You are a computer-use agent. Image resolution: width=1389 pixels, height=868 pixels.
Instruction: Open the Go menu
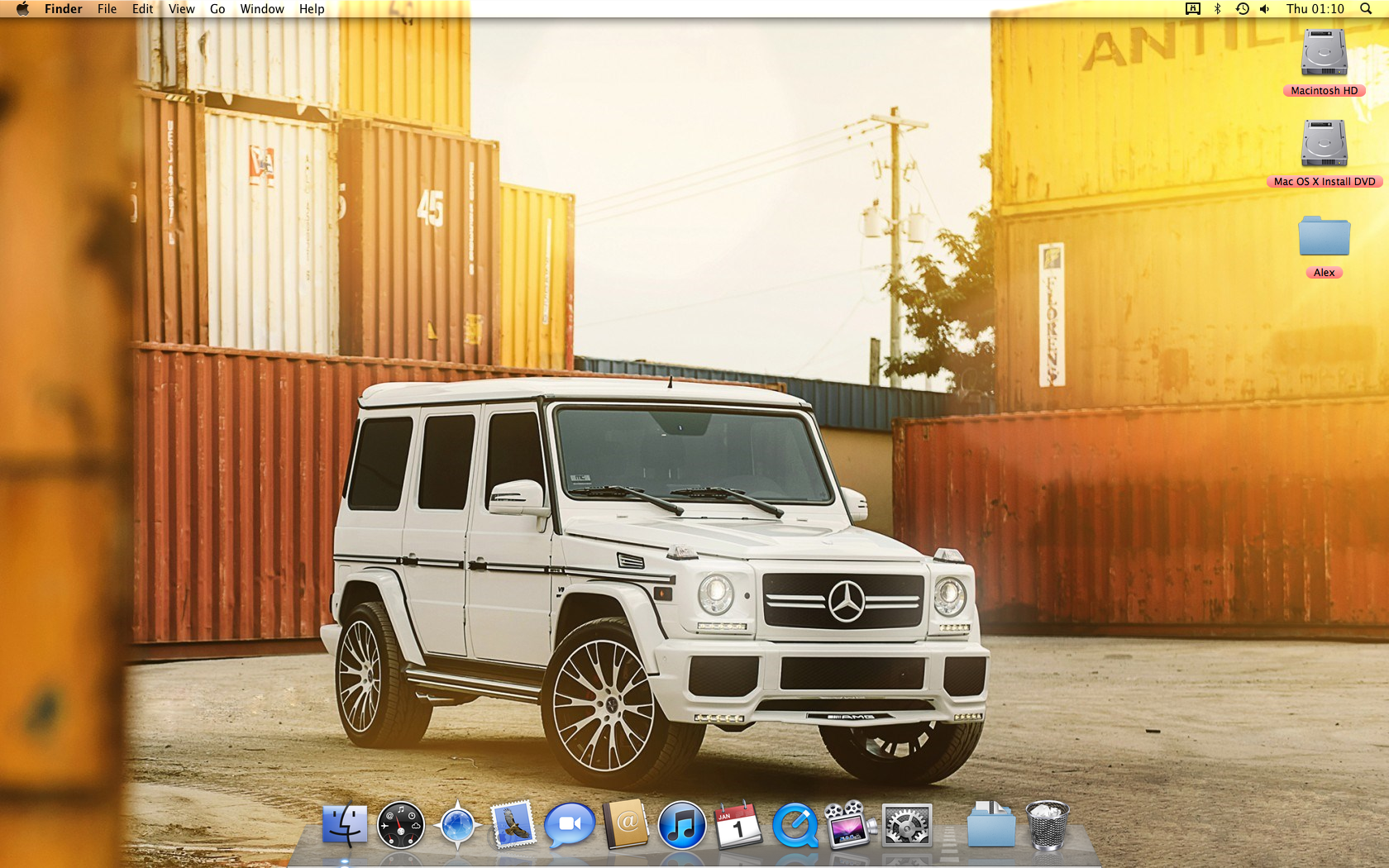click(x=217, y=9)
